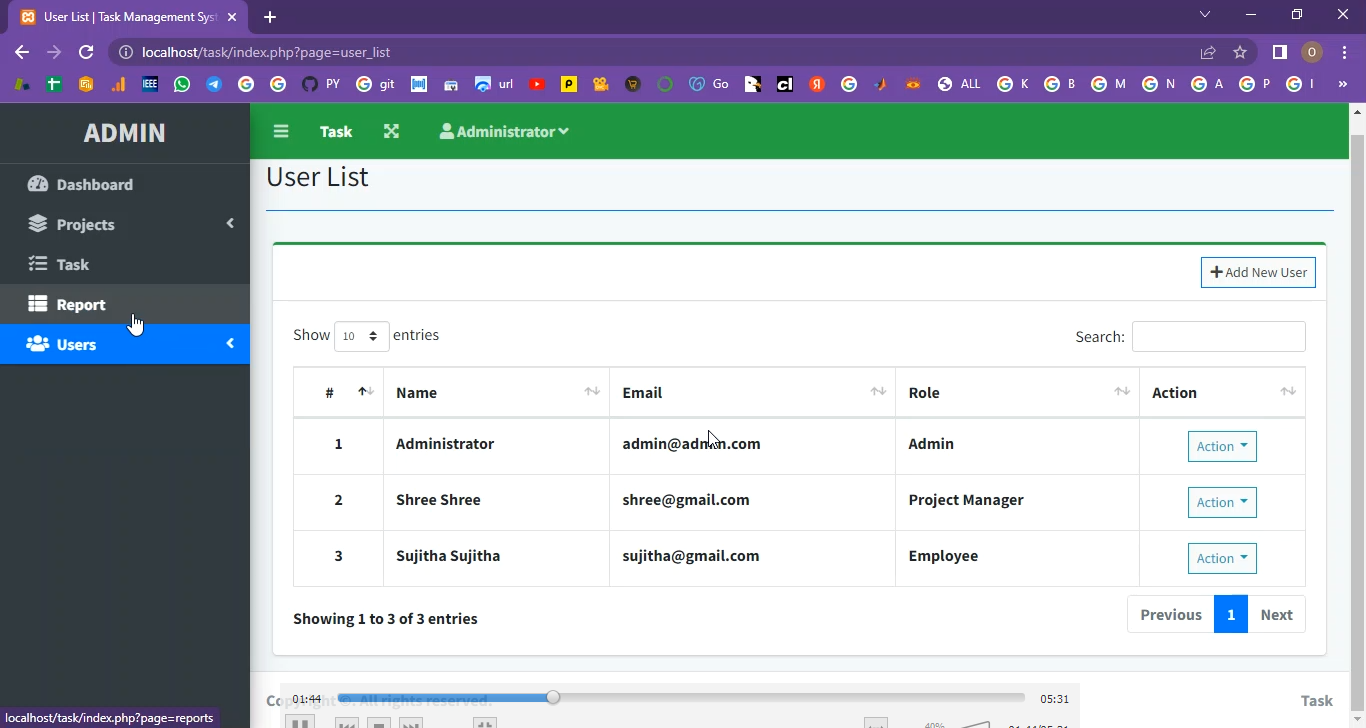The width and height of the screenshot is (1366, 728).
Task: Sort the table by Role column
Action: point(1016,393)
